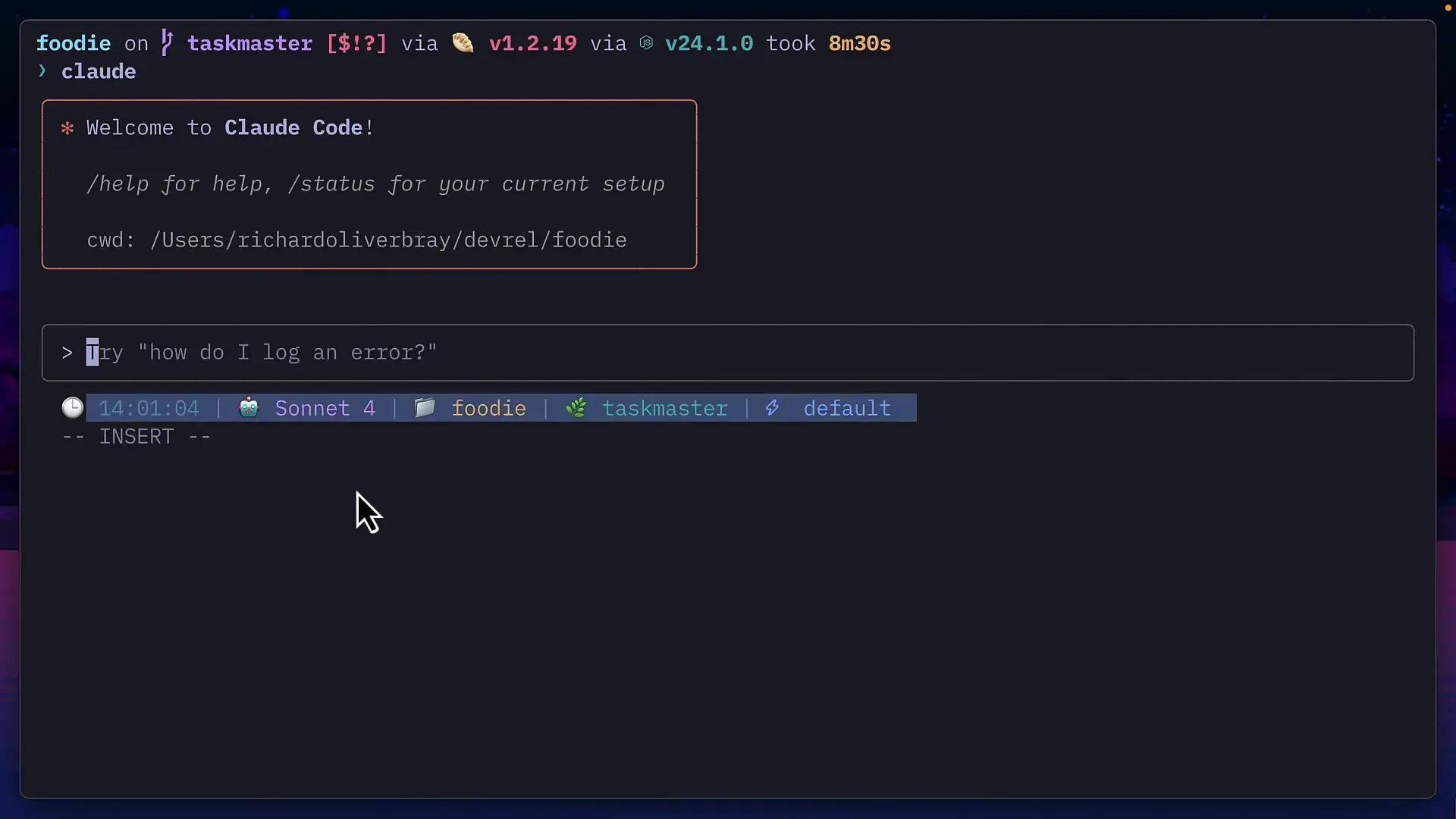Viewport: 1456px width, 819px height.
Task: Click the 'v1.2.19' version text
Action: point(532,43)
